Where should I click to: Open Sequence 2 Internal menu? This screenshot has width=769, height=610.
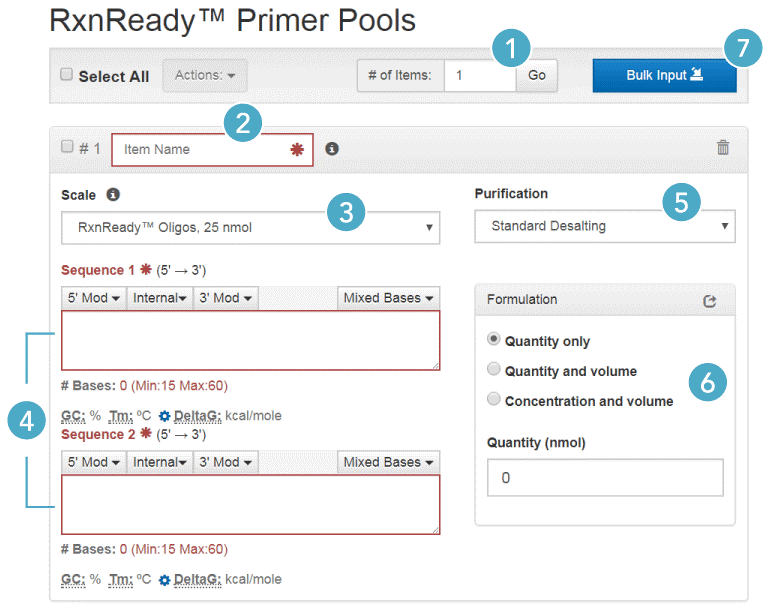(x=159, y=462)
